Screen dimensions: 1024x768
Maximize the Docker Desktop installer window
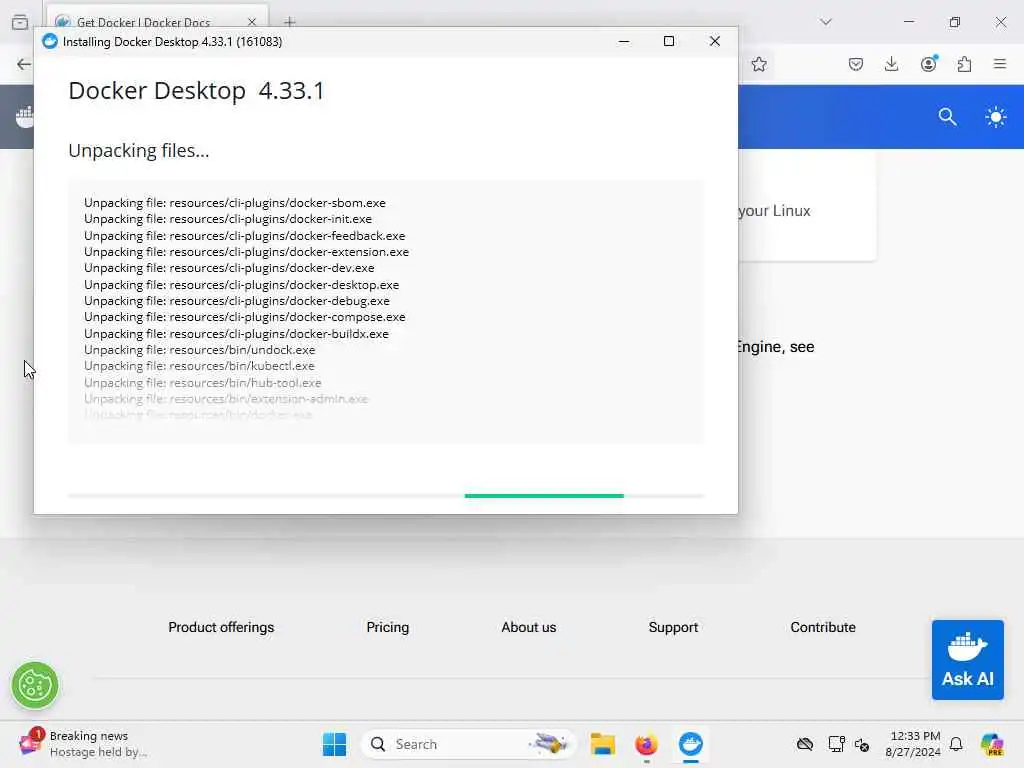[x=669, y=41]
